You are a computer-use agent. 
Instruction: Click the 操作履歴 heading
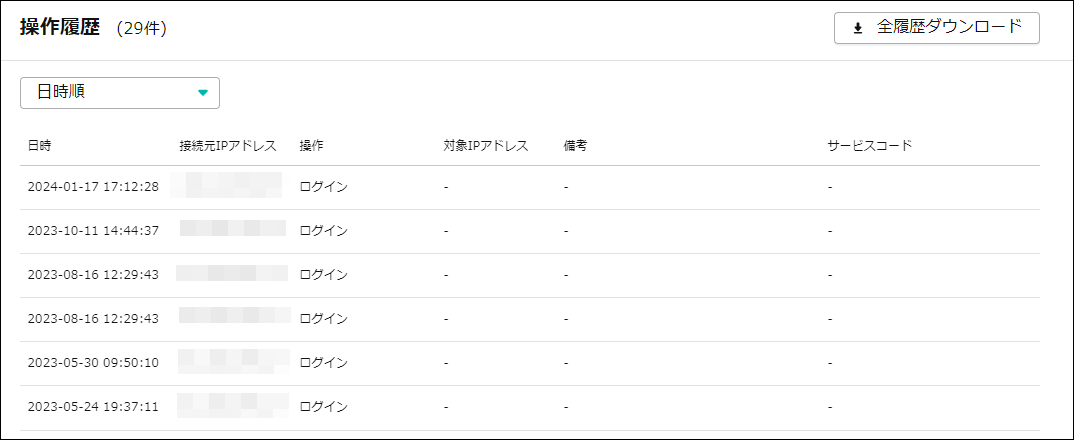60,28
